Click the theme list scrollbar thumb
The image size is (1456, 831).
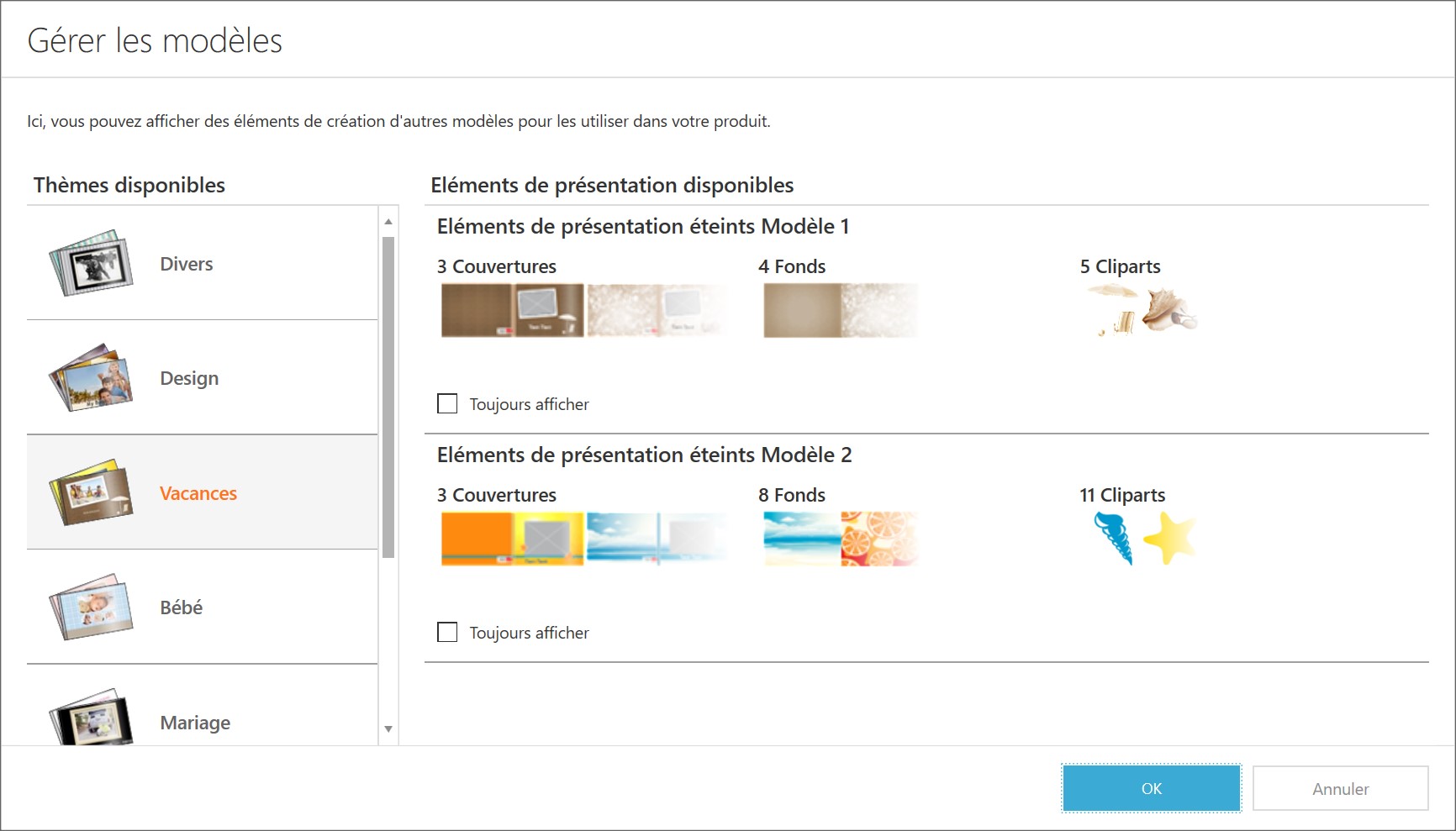click(x=388, y=397)
